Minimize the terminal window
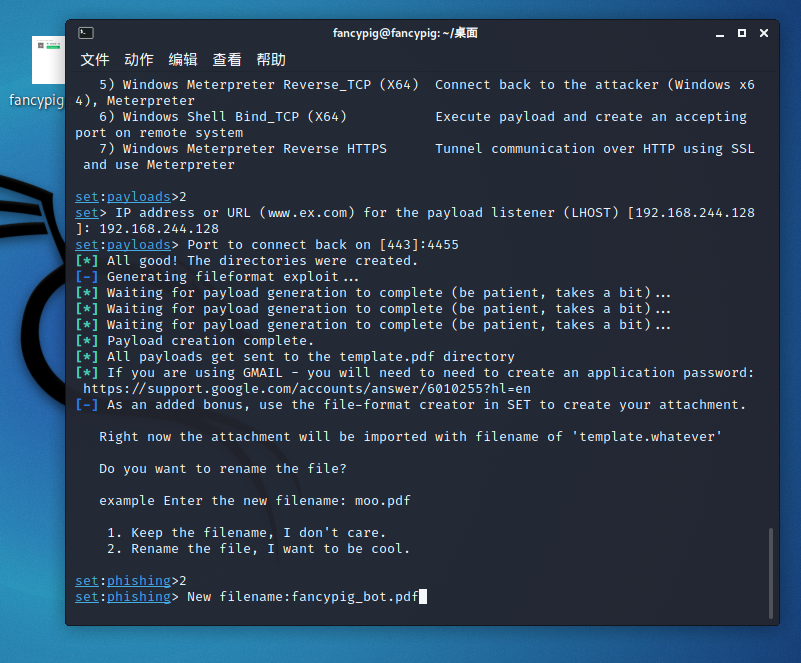The width and height of the screenshot is (801, 663). coord(720,34)
